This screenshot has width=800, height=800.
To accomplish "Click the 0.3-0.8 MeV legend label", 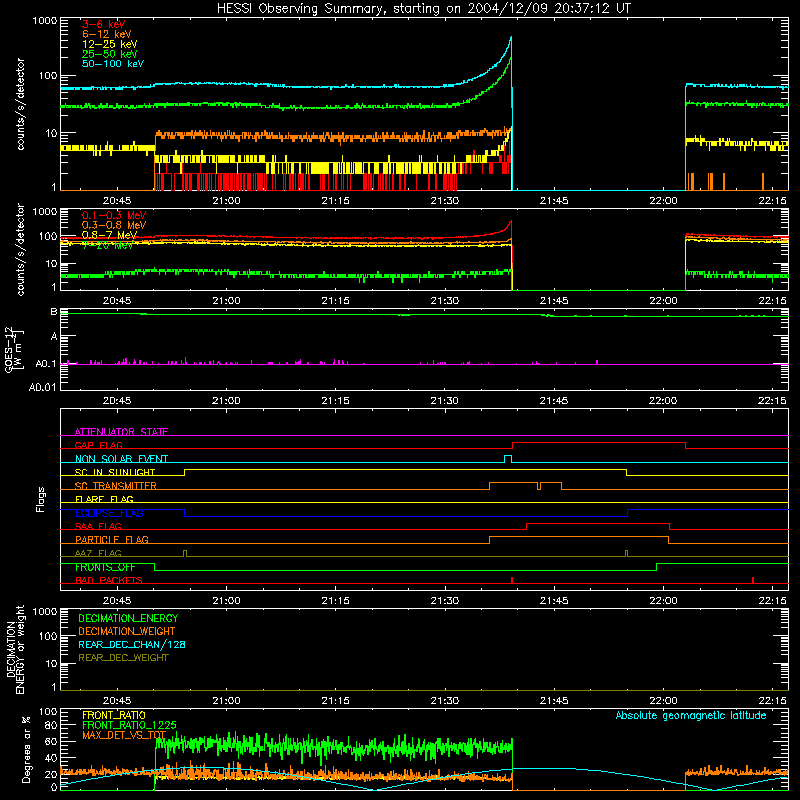I will point(114,225).
